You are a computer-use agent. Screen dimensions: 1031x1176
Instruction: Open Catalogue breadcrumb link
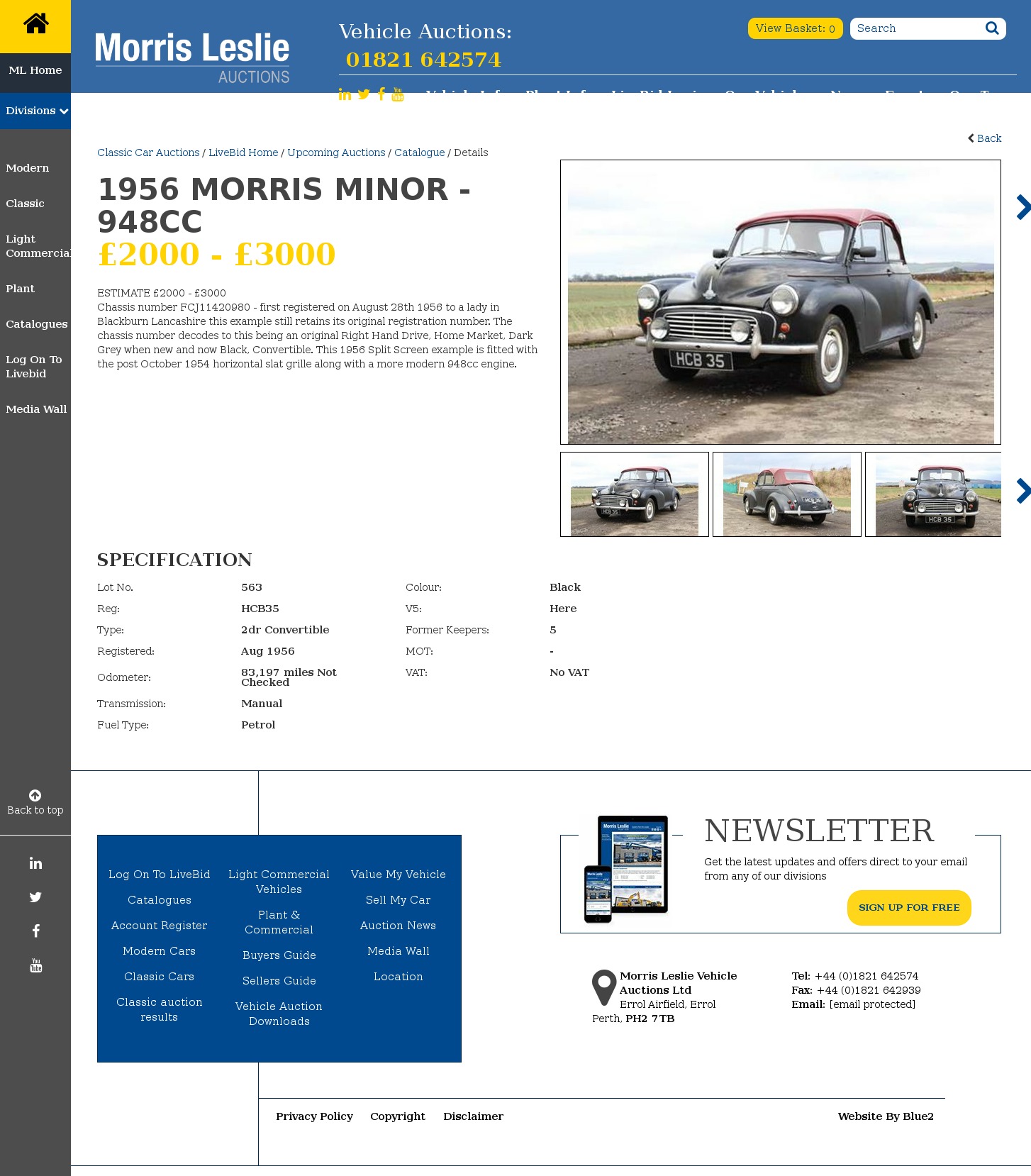click(x=420, y=152)
